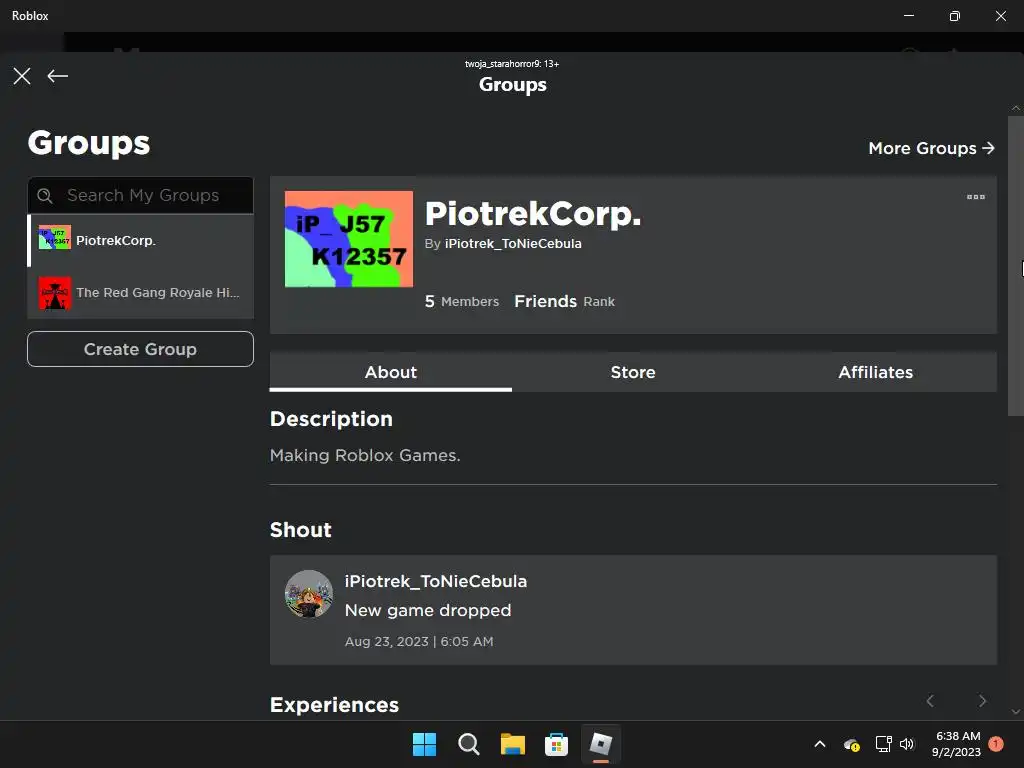Image resolution: width=1024 pixels, height=768 pixels.
Task: Switch to the Store tab
Action: pos(633,372)
